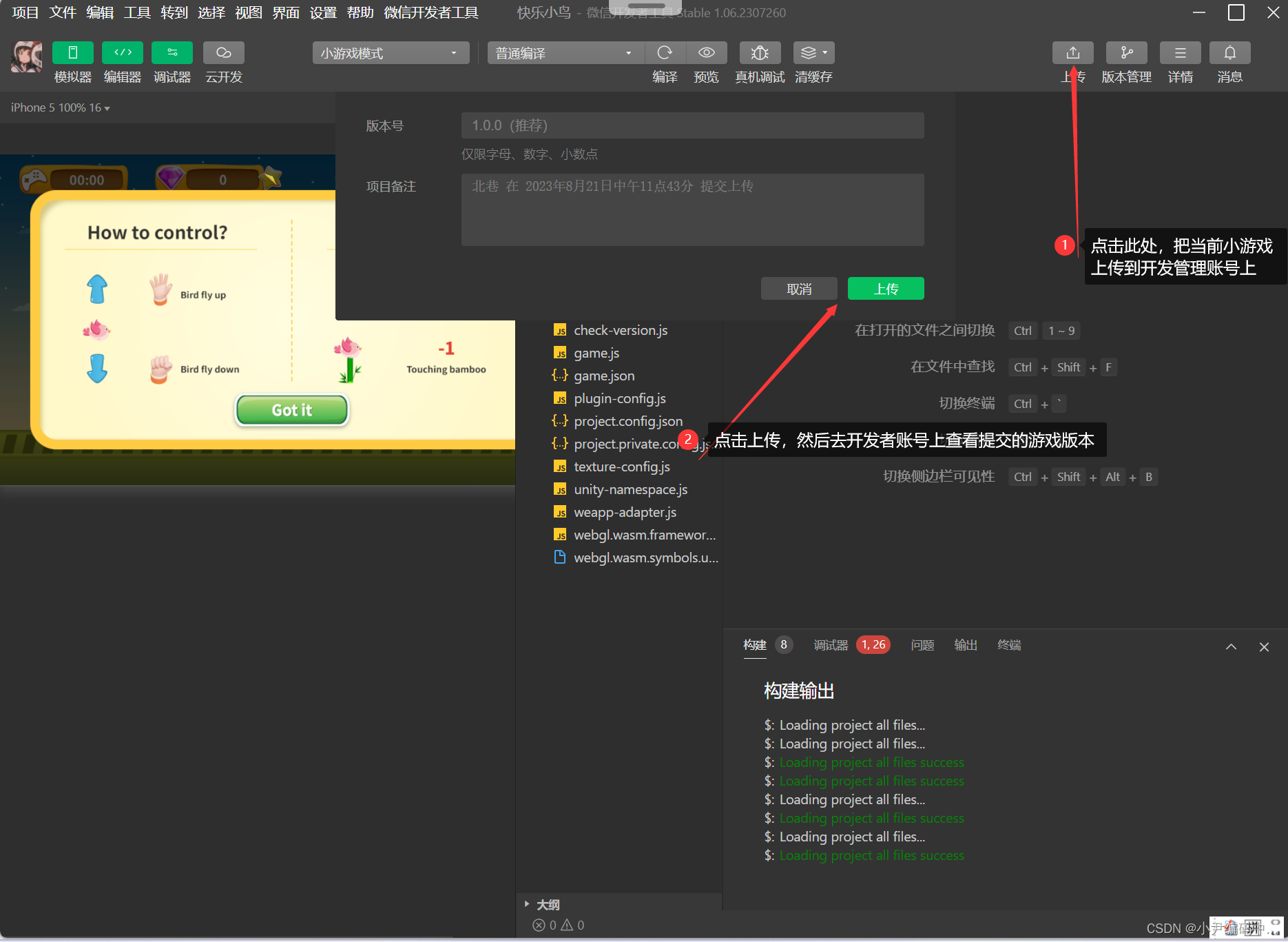1288x942 pixels.
Task: Switch to the 问题 problems tab
Action: (922, 645)
